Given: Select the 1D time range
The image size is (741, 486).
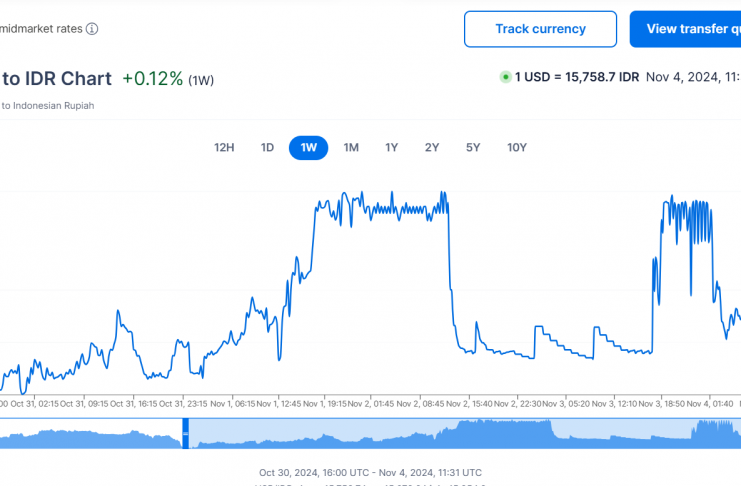Looking at the screenshot, I should pos(267,148).
